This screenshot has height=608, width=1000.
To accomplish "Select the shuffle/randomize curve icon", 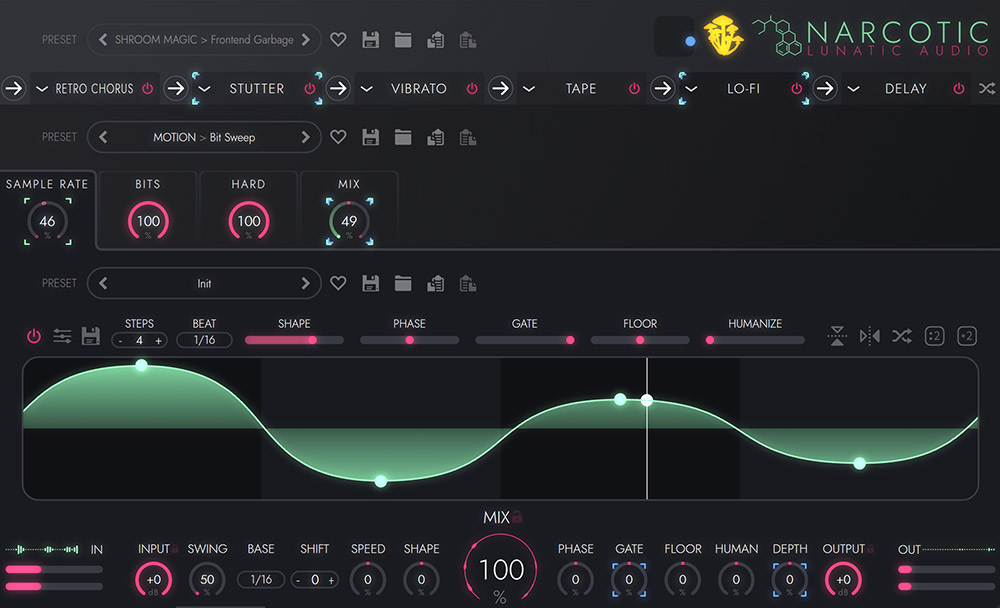I will [902, 337].
